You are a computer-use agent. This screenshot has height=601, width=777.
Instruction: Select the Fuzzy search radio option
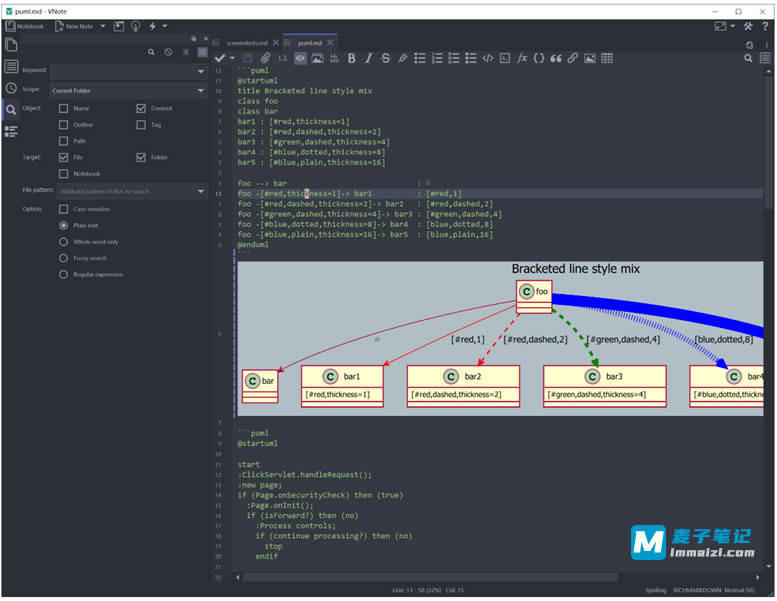coord(63,258)
